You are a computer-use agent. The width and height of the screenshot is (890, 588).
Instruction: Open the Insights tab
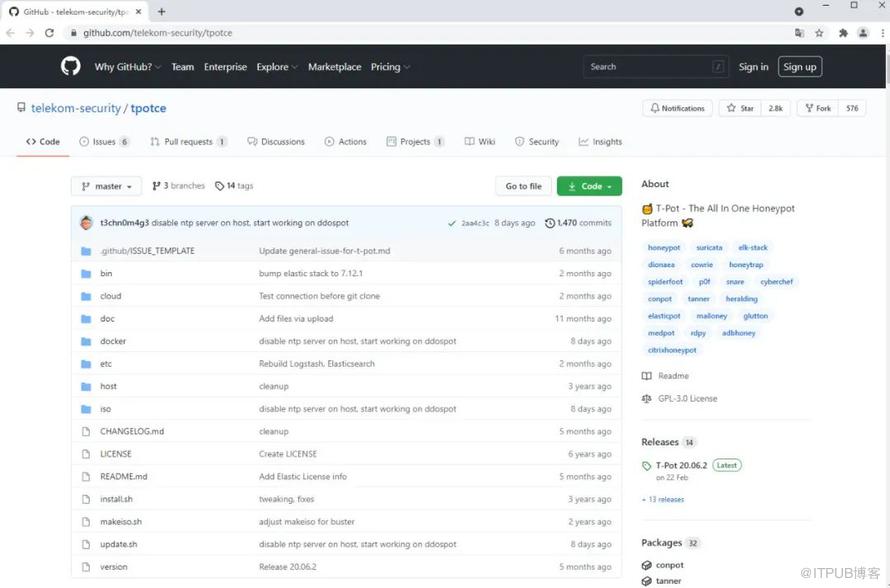pyautogui.click(x=600, y=141)
